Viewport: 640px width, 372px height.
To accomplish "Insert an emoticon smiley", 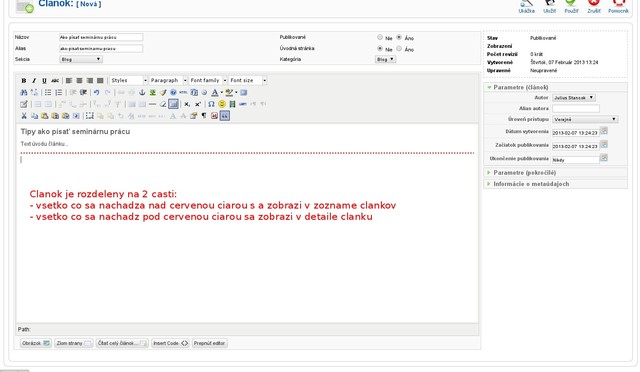I will (x=222, y=104).
